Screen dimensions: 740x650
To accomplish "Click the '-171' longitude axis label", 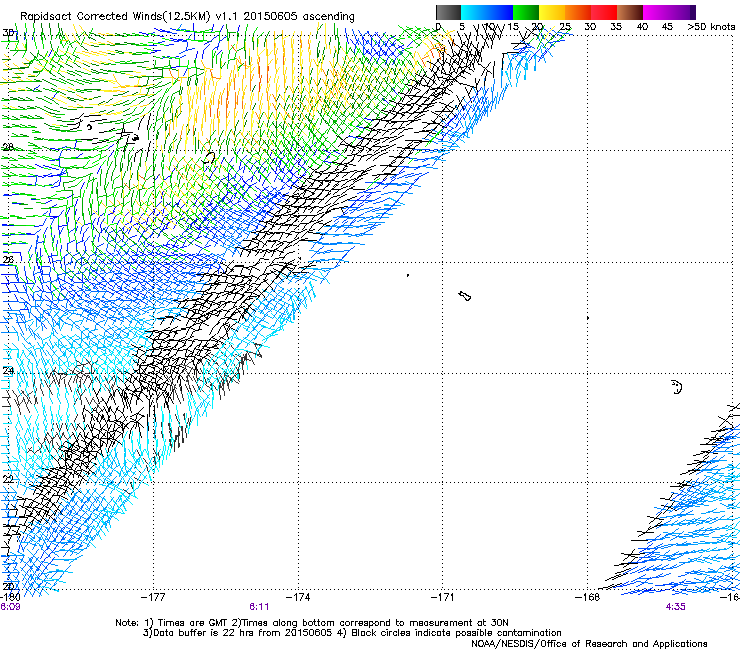I will tap(443, 597).
